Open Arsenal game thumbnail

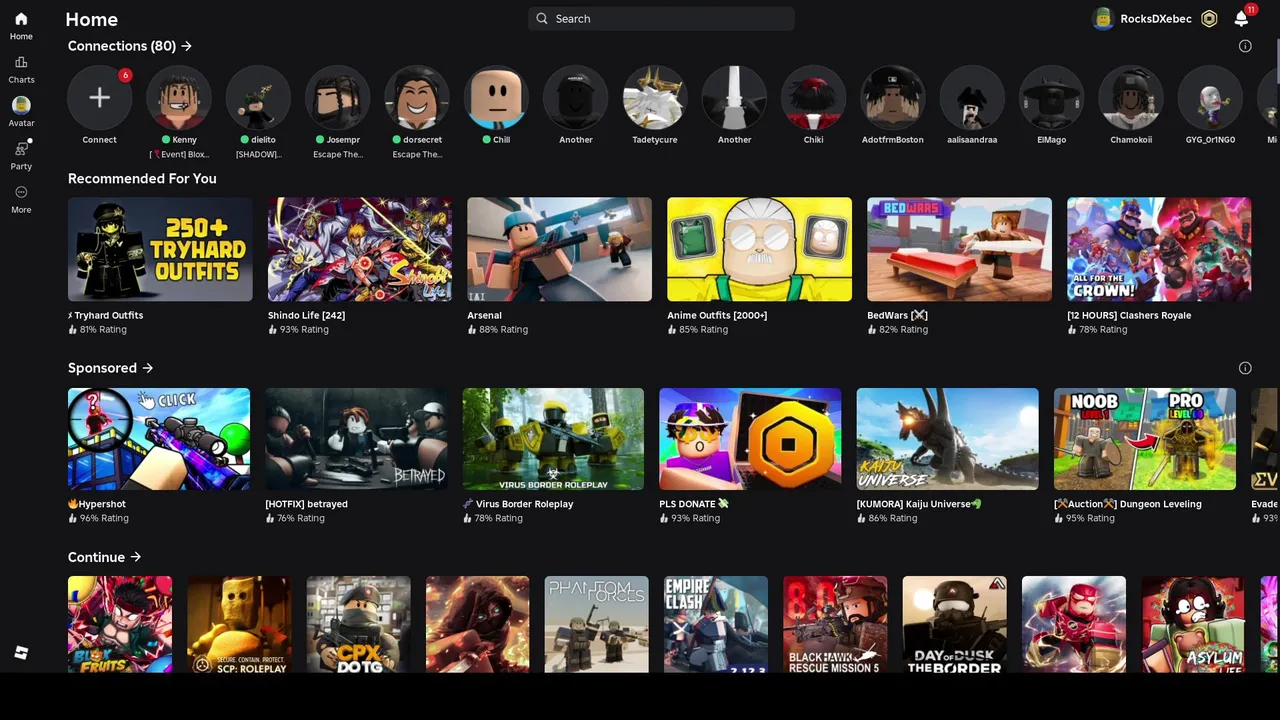pyautogui.click(x=559, y=249)
